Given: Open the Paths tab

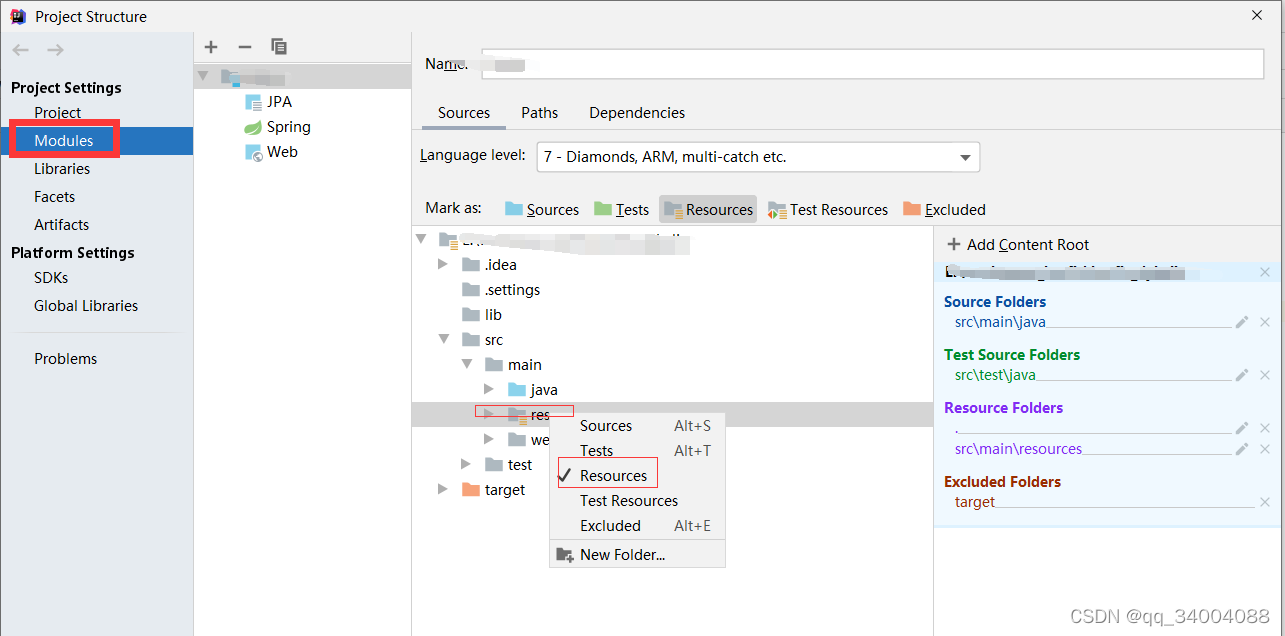Looking at the screenshot, I should pyautogui.click(x=539, y=112).
